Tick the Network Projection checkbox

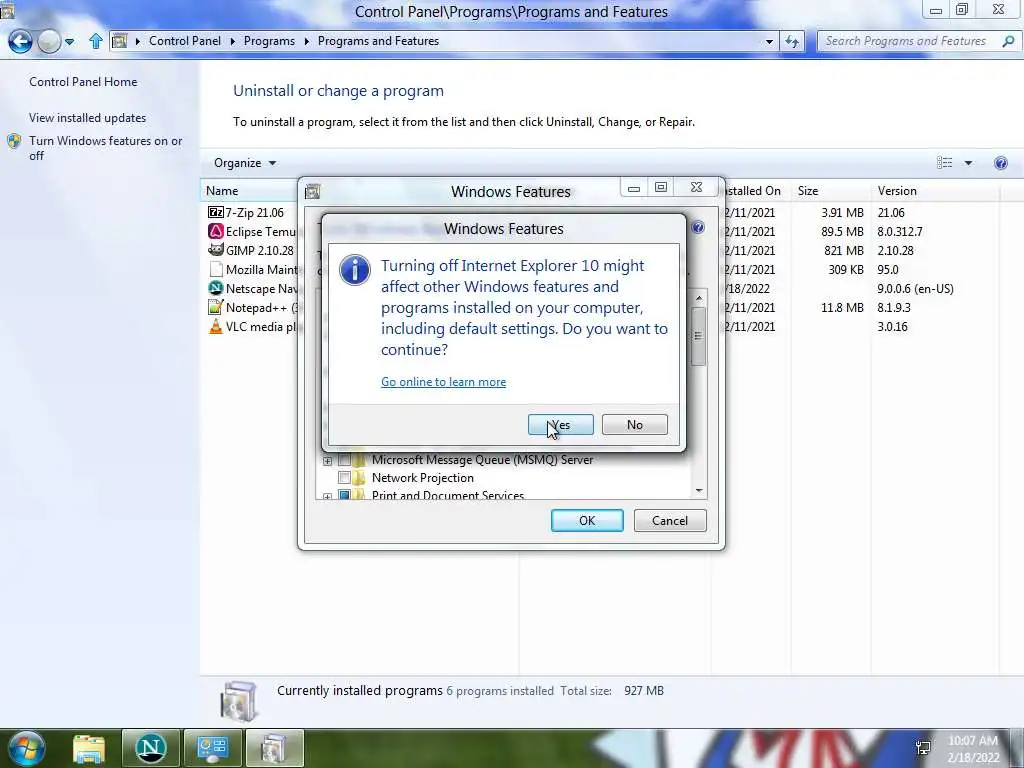click(x=344, y=478)
